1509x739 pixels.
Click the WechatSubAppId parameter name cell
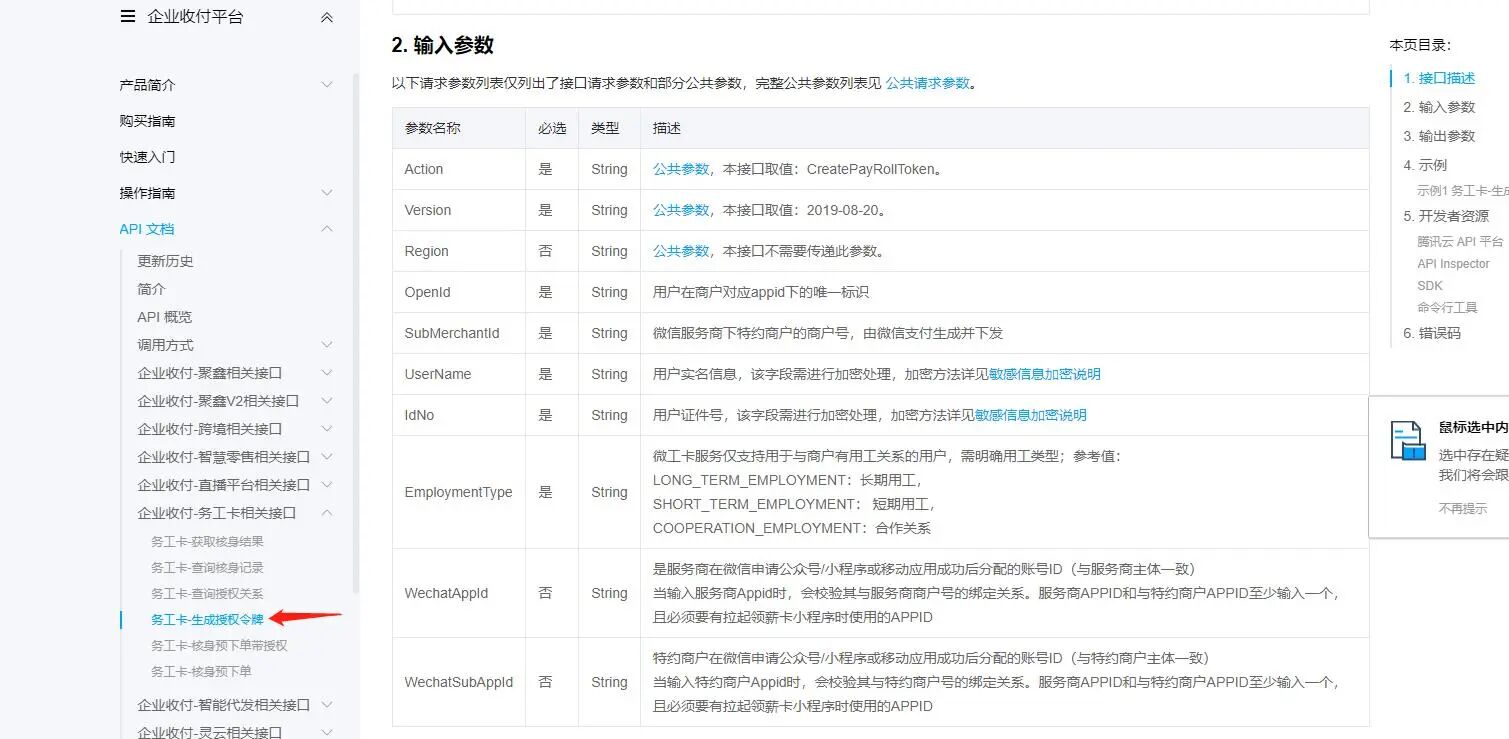coord(459,682)
